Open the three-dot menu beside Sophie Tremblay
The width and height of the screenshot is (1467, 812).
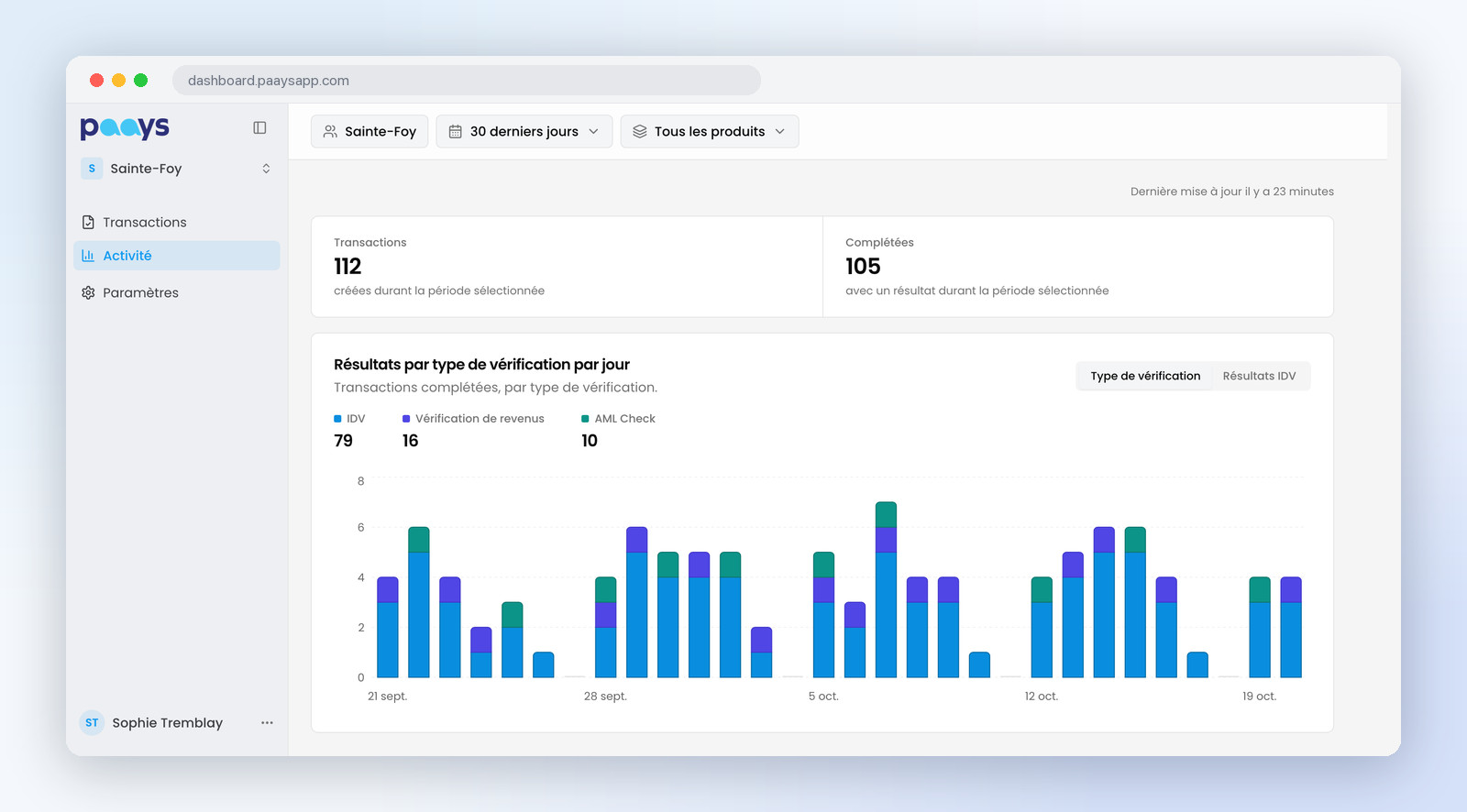click(267, 723)
